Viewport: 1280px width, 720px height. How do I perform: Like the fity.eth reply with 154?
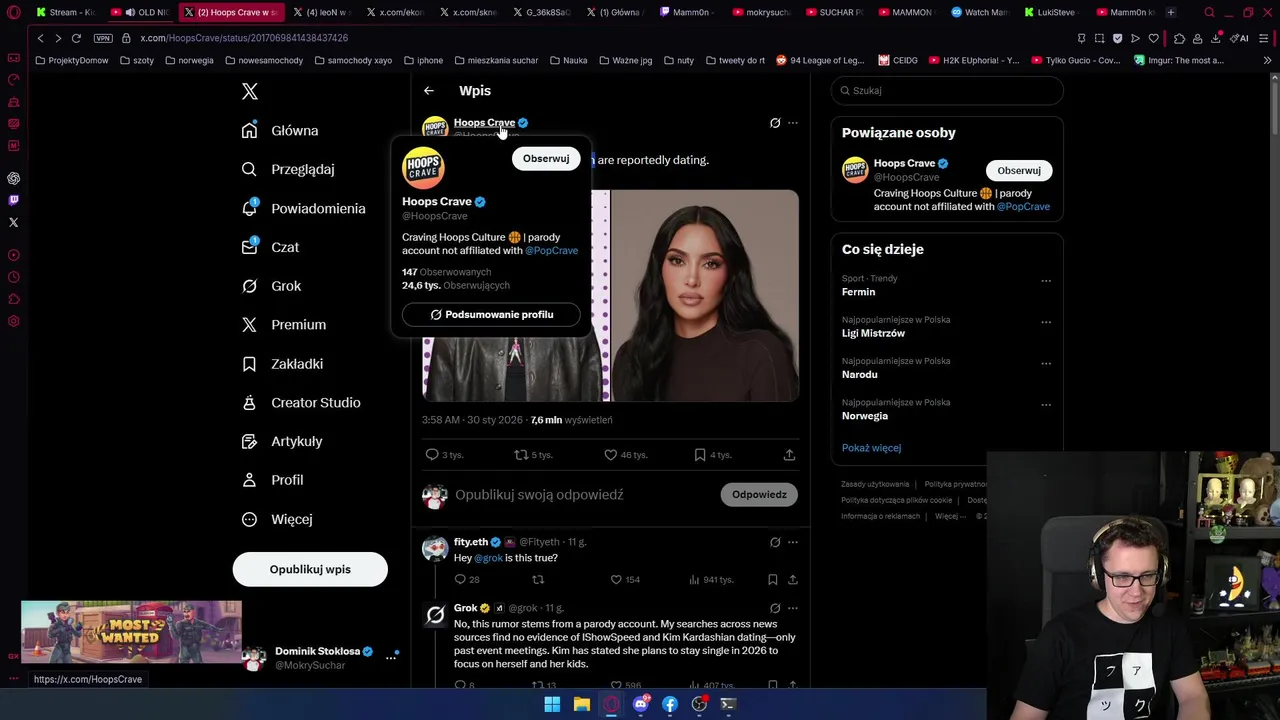[x=616, y=580]
